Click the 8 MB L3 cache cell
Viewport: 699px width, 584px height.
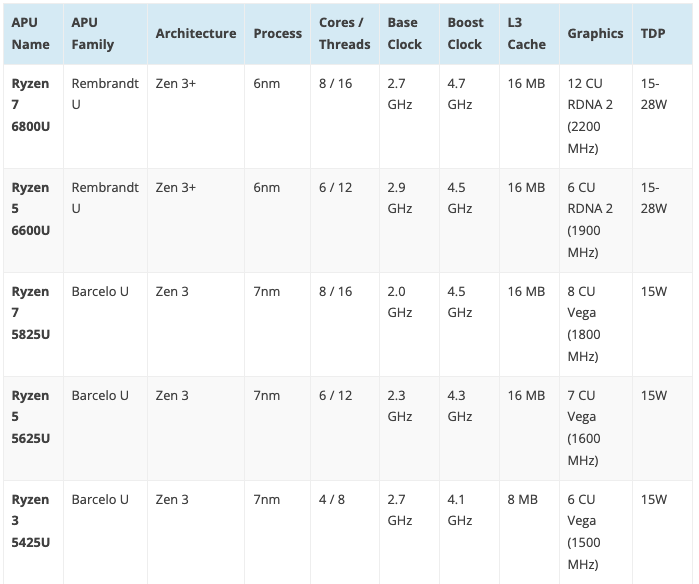522,499
